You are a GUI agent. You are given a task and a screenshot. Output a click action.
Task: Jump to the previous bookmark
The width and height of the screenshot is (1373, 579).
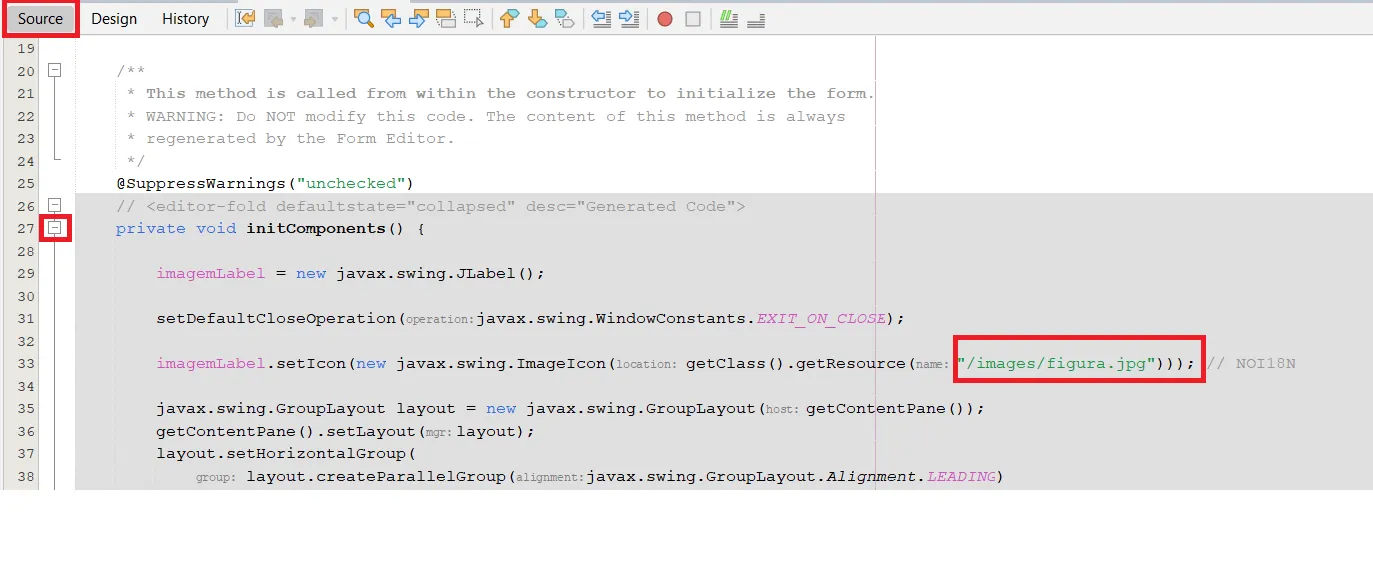click(x=510, y=18)
